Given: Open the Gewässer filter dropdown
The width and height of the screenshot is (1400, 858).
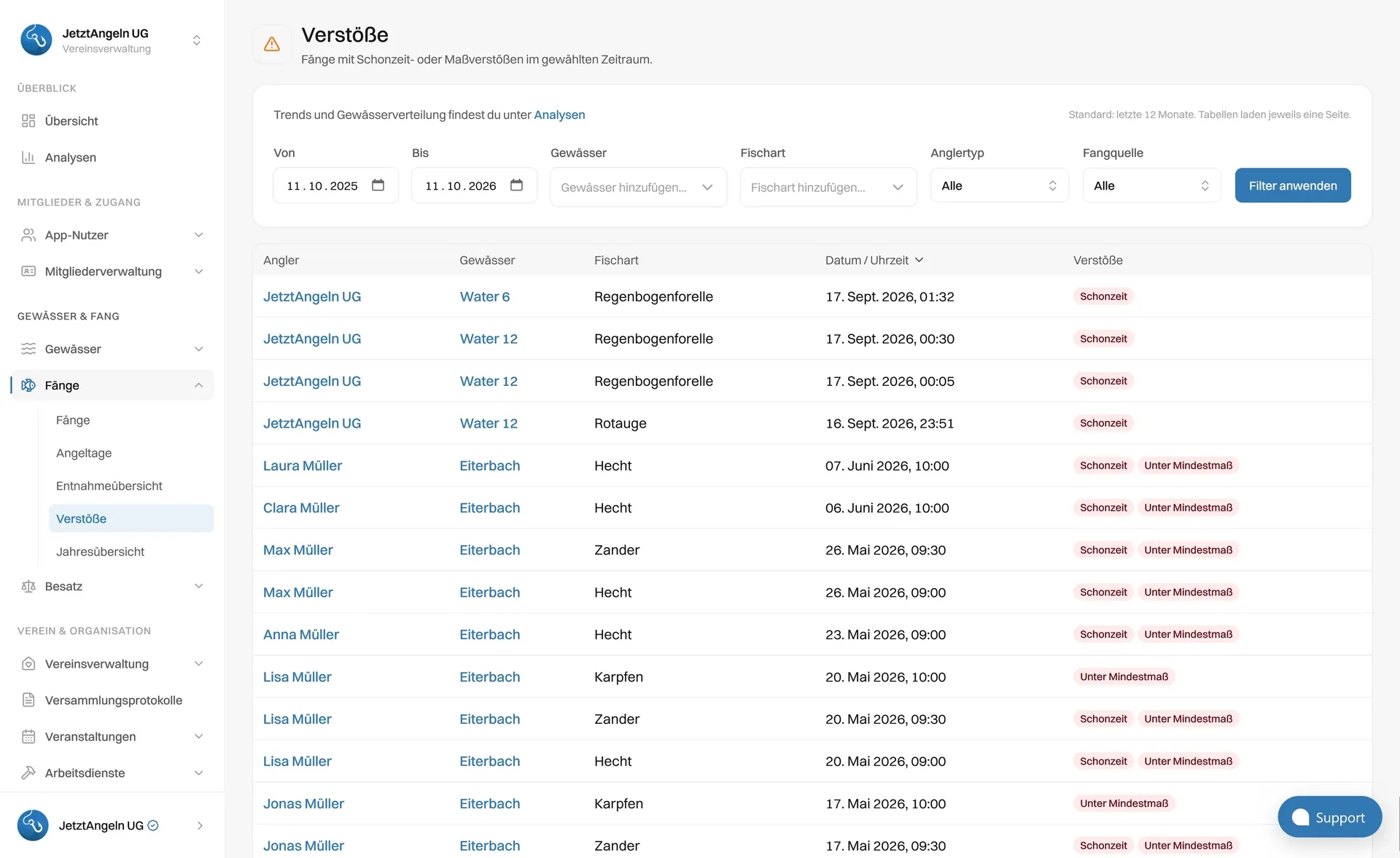Looking at the screenshot, I should [638, 188].
